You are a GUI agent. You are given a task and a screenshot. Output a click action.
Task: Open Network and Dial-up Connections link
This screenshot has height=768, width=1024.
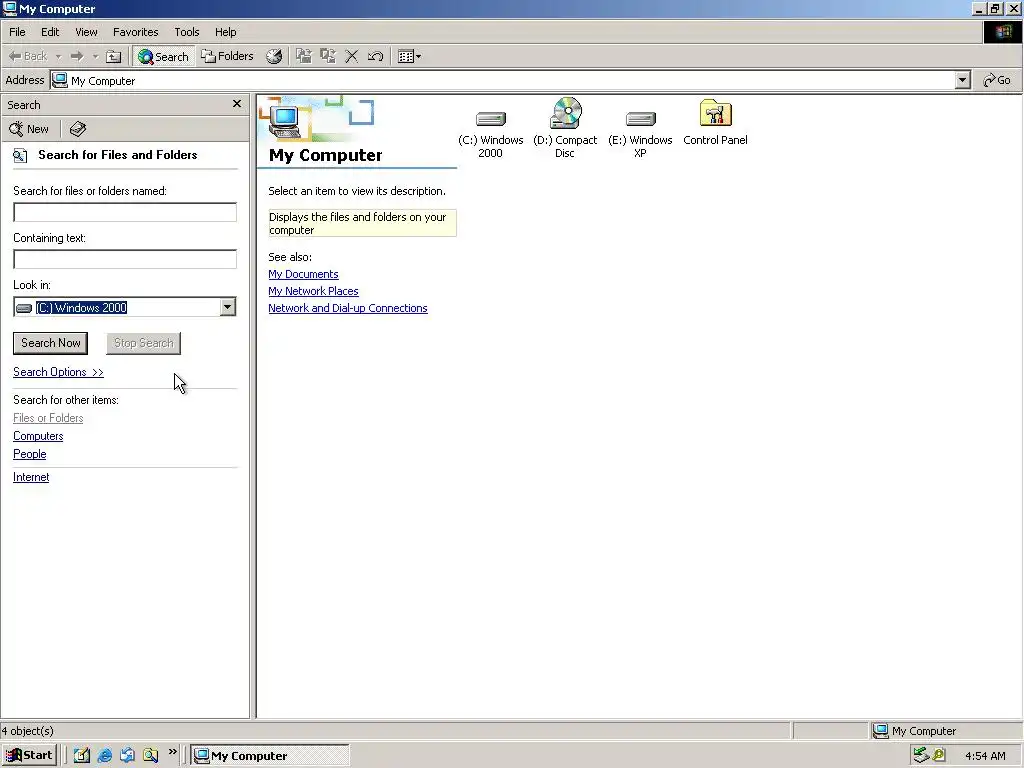347,308
